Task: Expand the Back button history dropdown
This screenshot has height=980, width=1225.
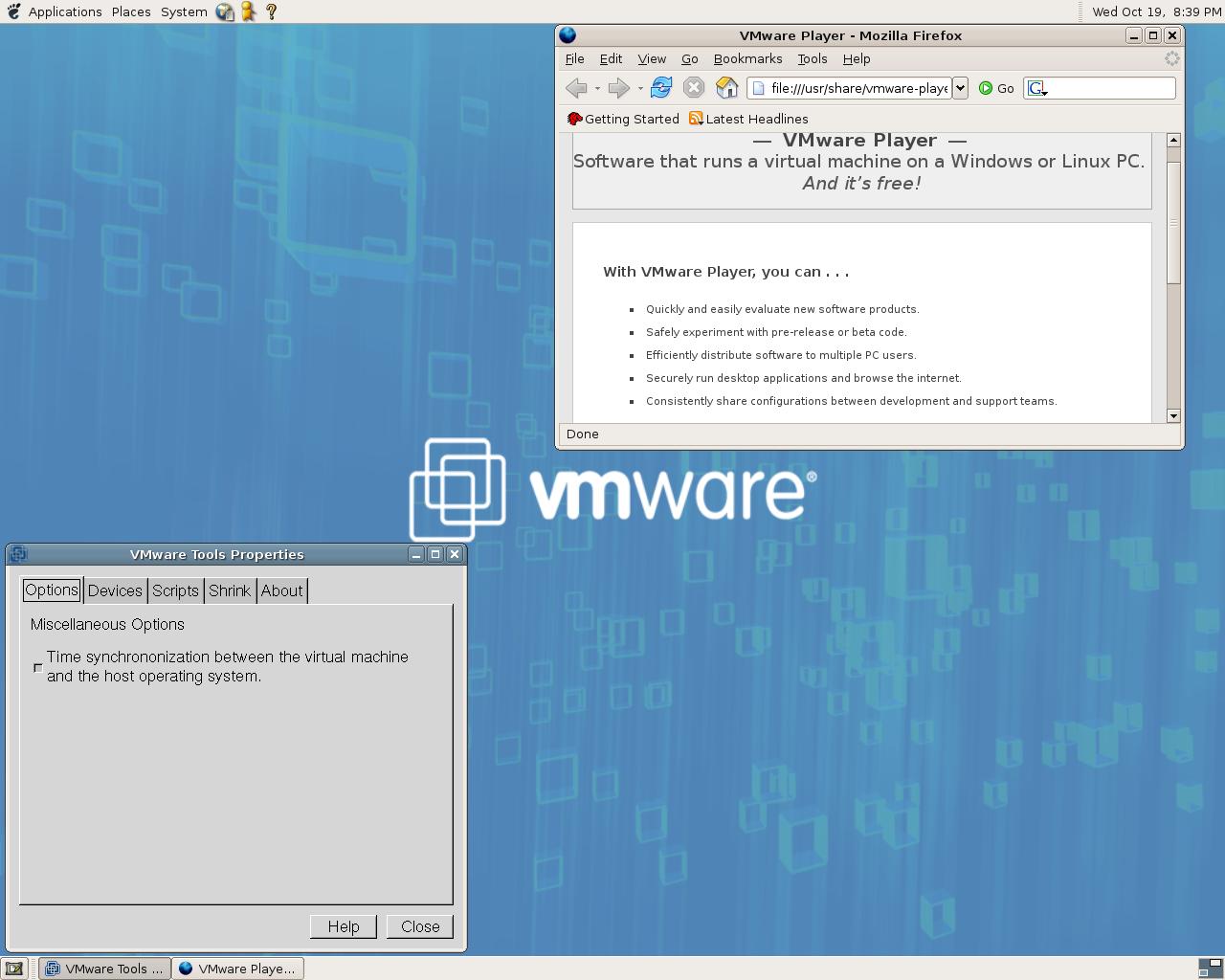Action: (597, 89)
